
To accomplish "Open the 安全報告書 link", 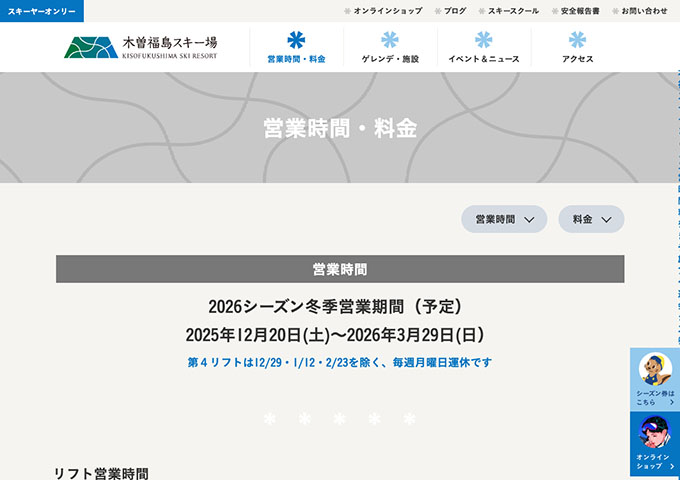I will tap(575, 11).
